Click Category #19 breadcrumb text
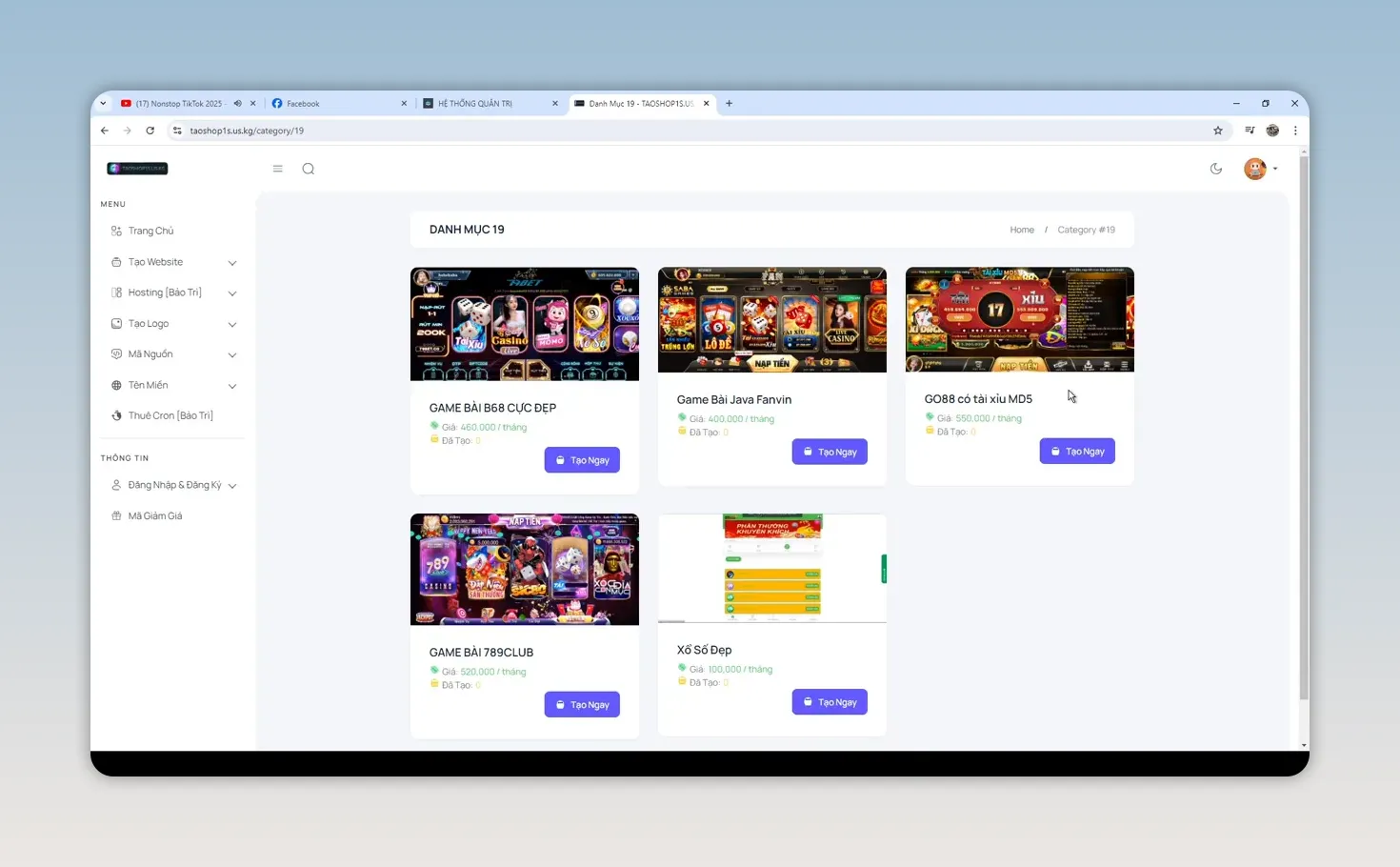The width and height of the screenshot is (1400, 867). (x=1086, y=230)
